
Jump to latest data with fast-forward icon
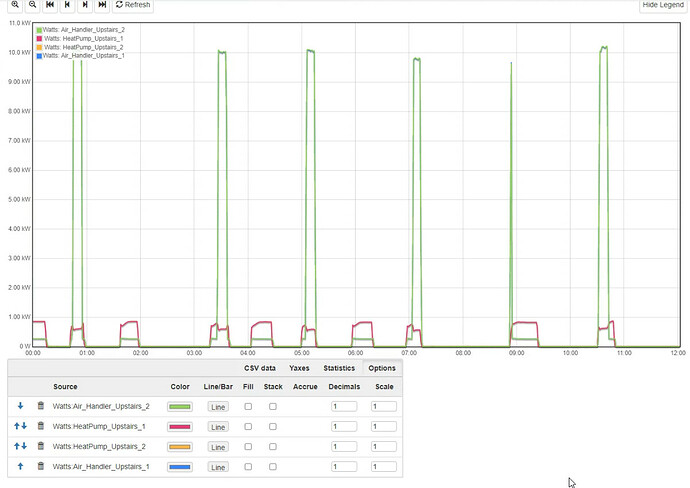[102, 4]
